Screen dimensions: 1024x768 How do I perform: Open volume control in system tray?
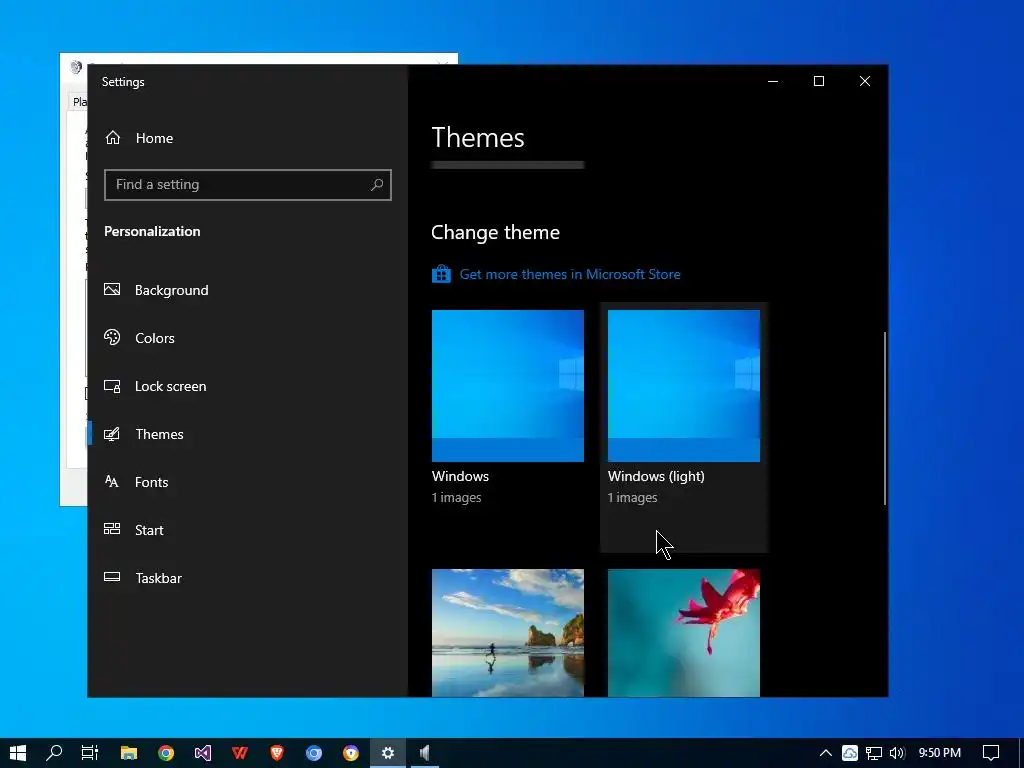point(897,753)
